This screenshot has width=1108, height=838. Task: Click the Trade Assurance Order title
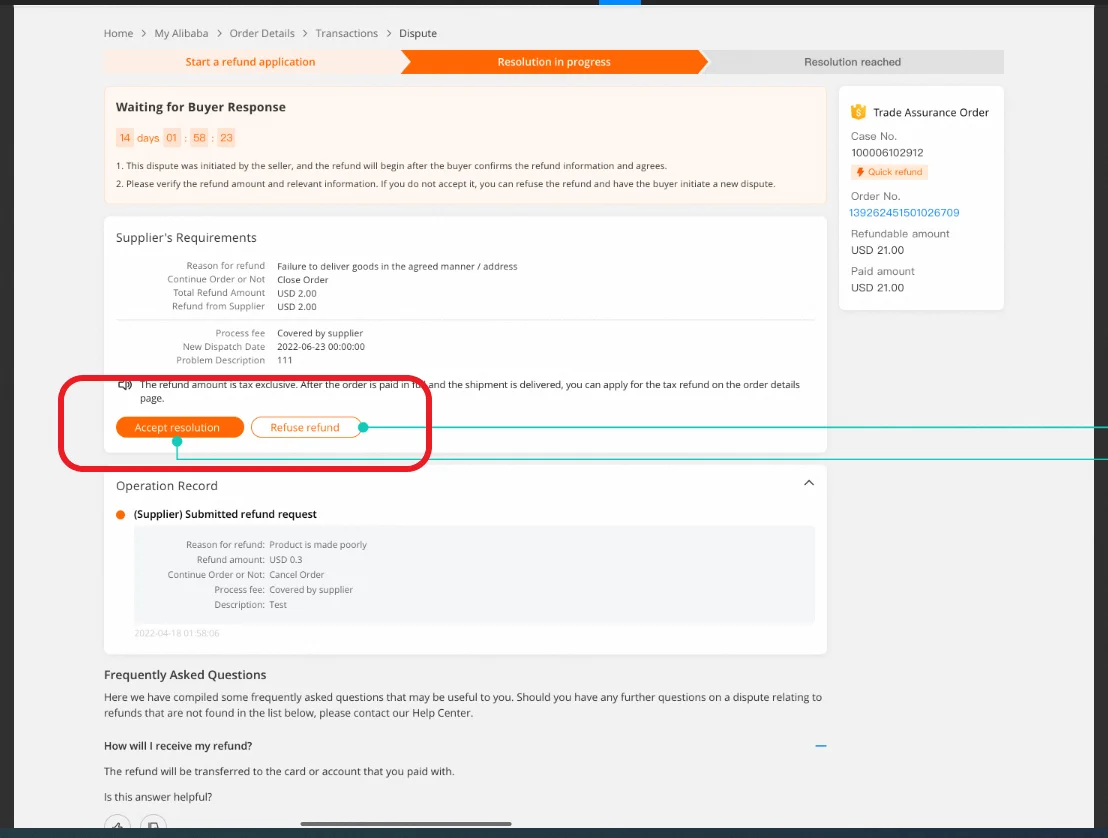(931, 112)
